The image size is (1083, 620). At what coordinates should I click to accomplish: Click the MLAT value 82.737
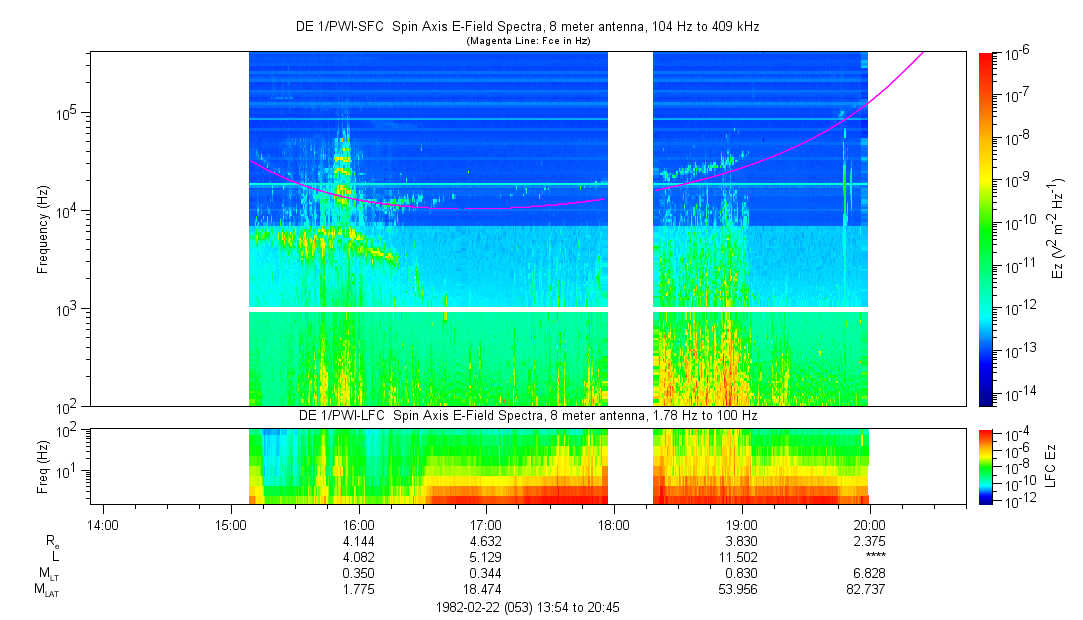(865, 590)
